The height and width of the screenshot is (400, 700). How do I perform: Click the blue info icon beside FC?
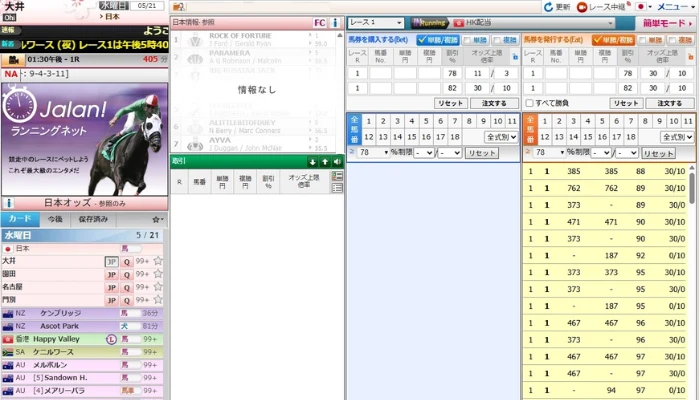pos(334,21)
